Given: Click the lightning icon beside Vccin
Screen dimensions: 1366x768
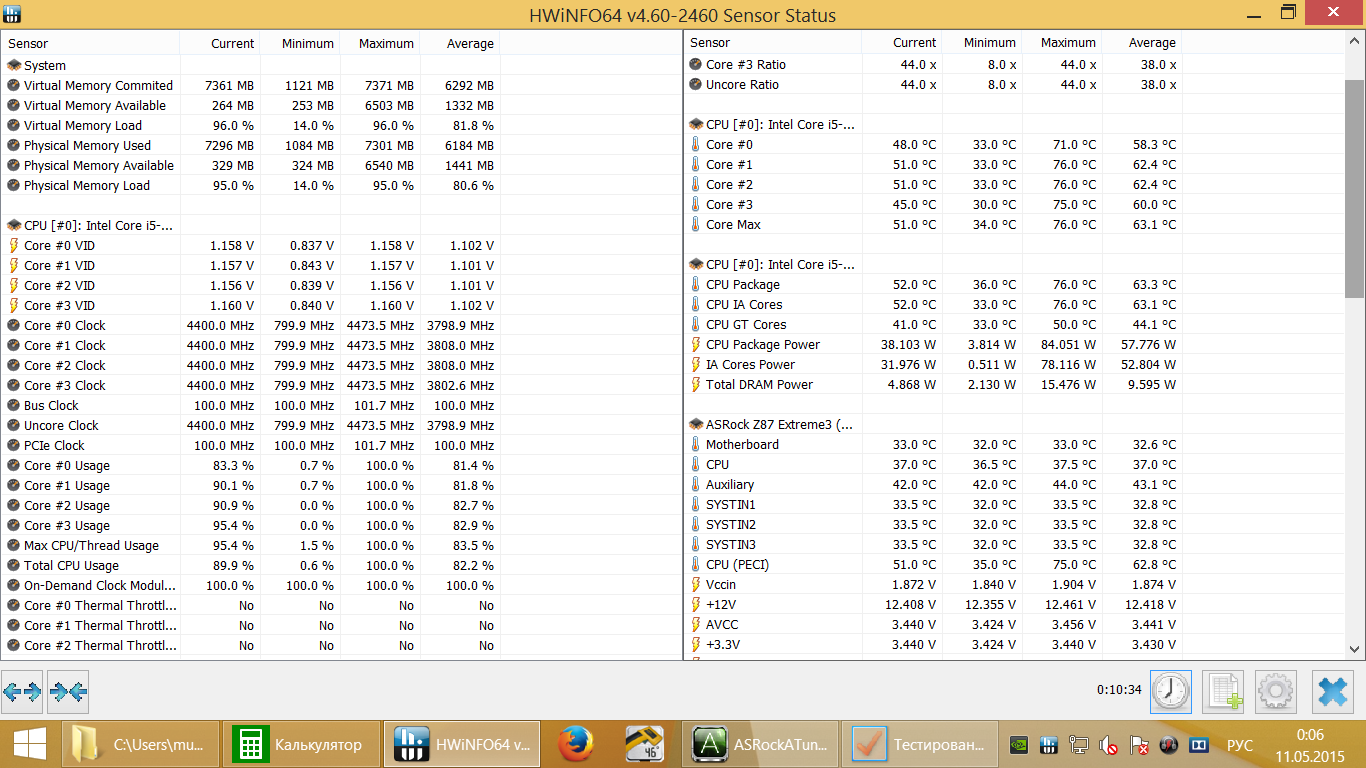Looking at the screenshot, I should pos(696,585).
